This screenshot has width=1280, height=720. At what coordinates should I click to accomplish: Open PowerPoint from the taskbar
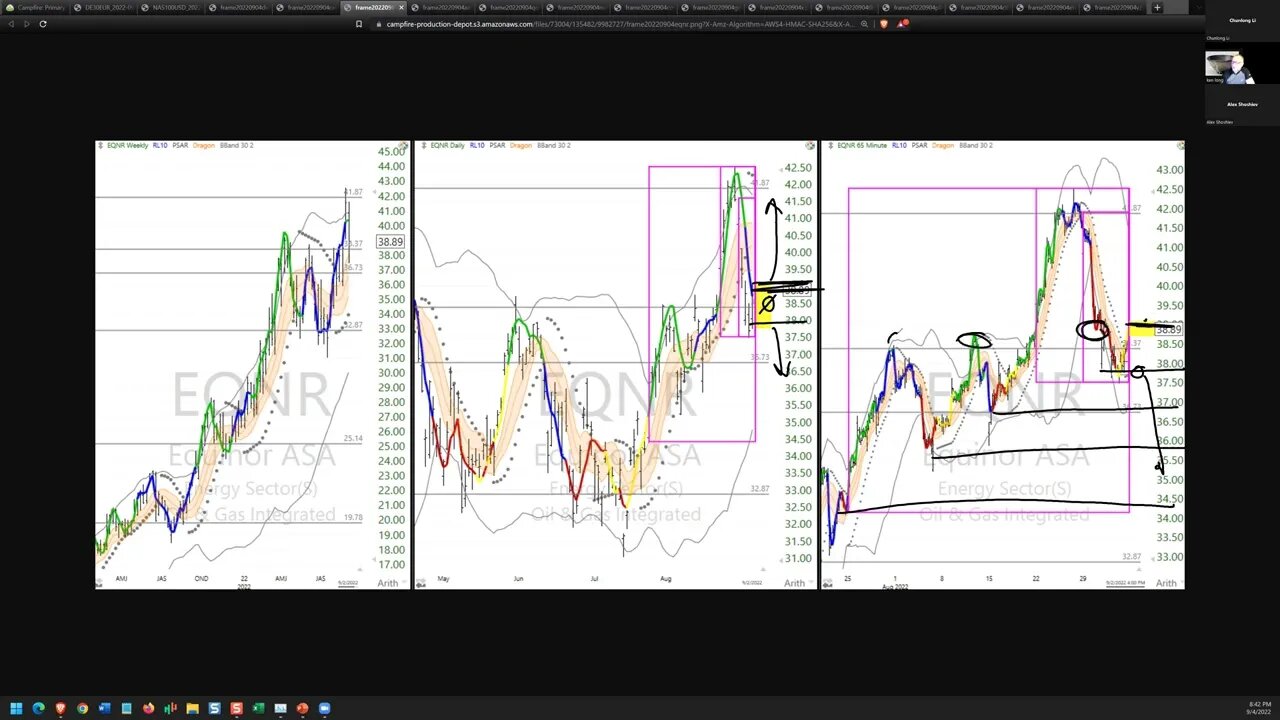[x=302, y=708]
